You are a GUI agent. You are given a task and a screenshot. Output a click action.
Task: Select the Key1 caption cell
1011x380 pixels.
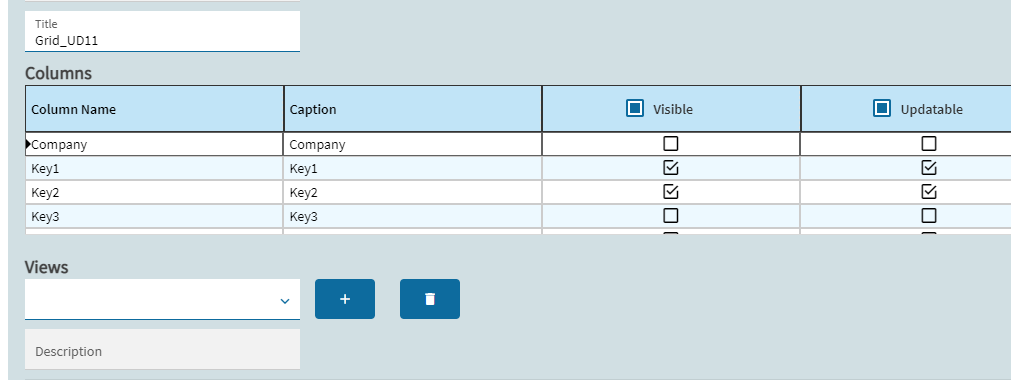[413, 168]
